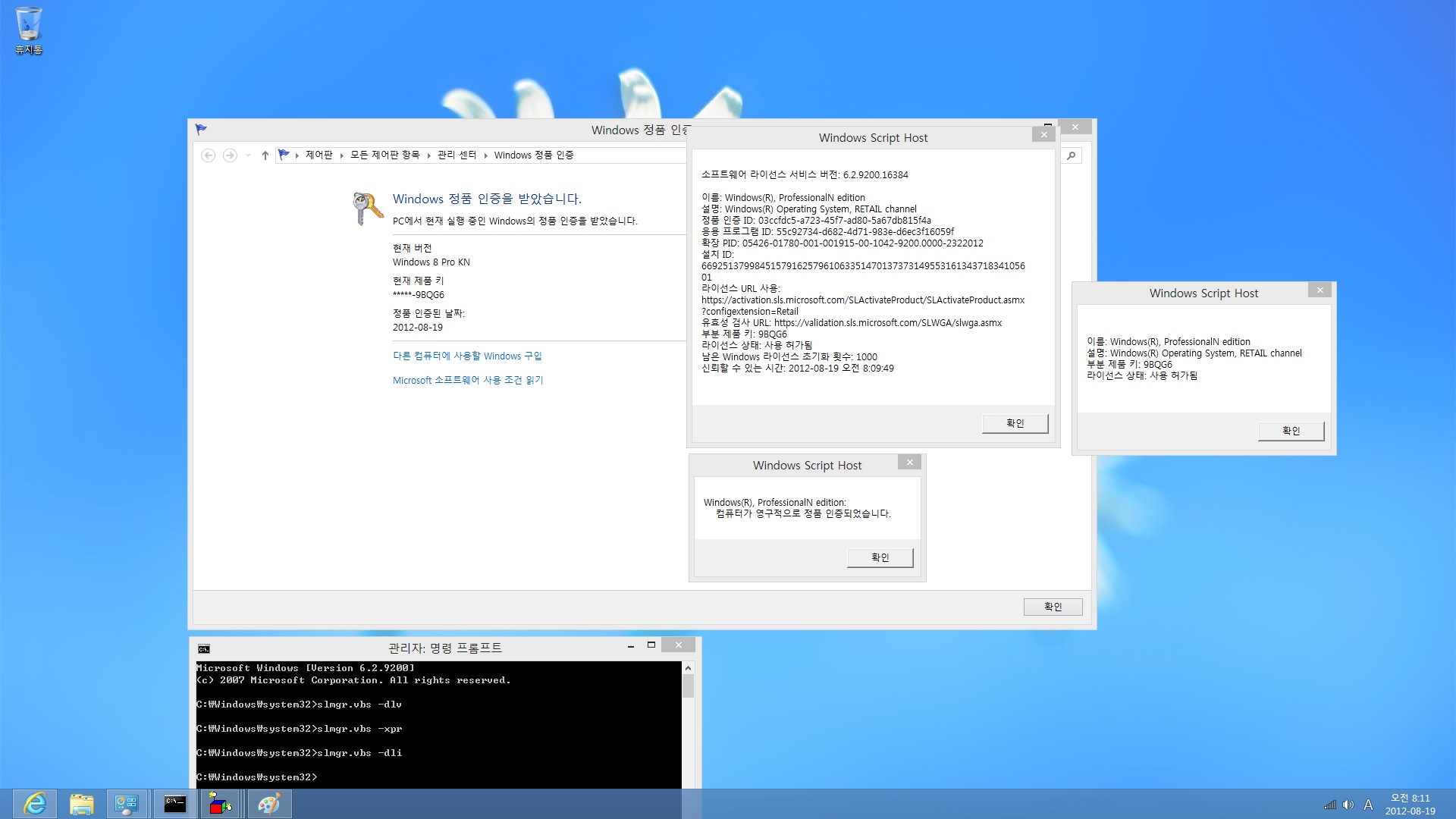This screenshot has width=1456, height=819.
Task: Click the flag icon in Windows activation title bar
Action: click(x=201, y=130)
